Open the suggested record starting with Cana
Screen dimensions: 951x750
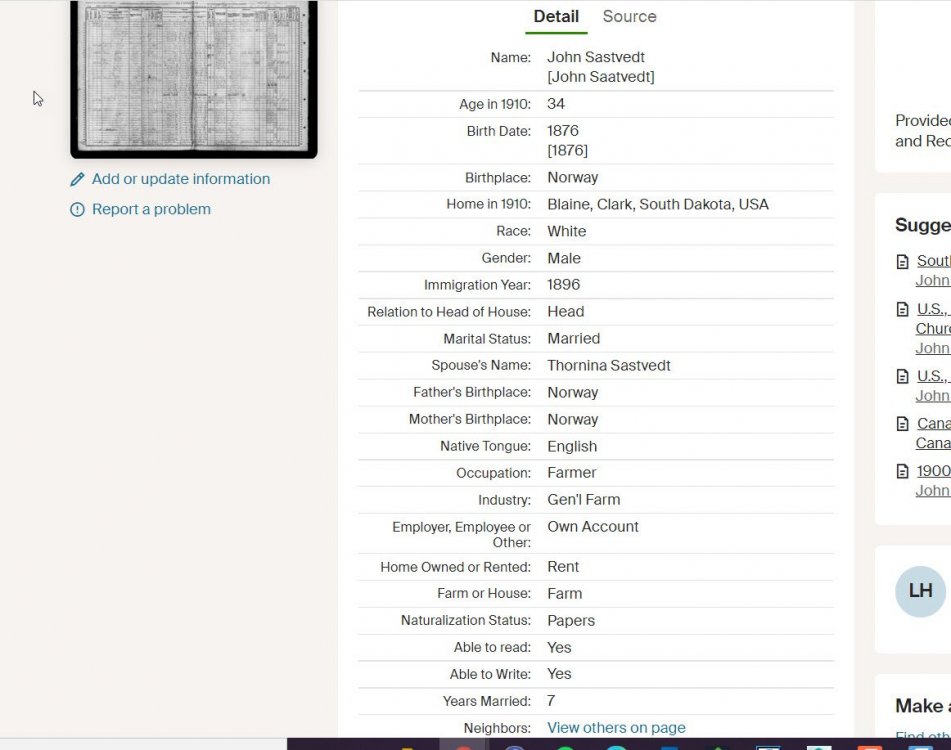coord(933,423)
